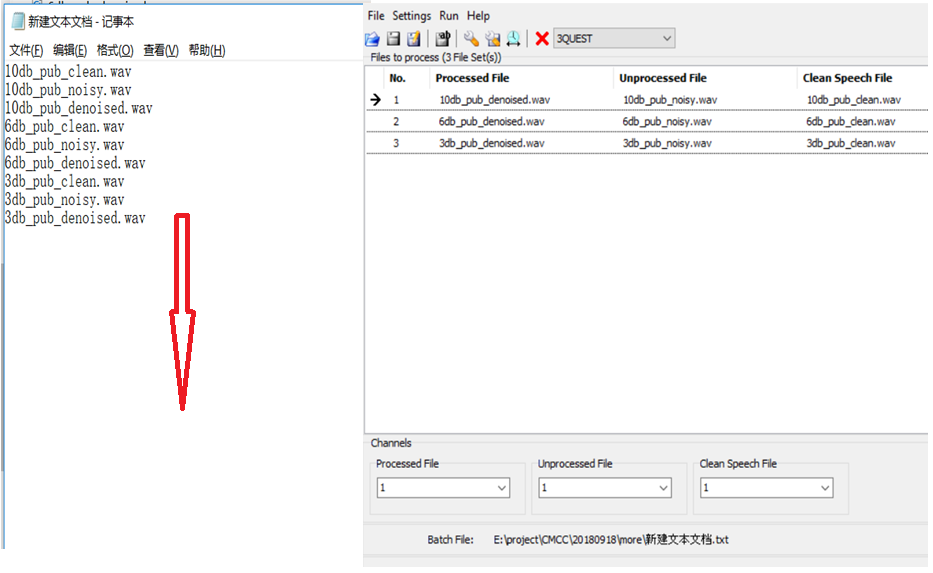Select row 10db_pub_denoised.wav in table
The height and width of the screenshot is (573, 933).
494,100
